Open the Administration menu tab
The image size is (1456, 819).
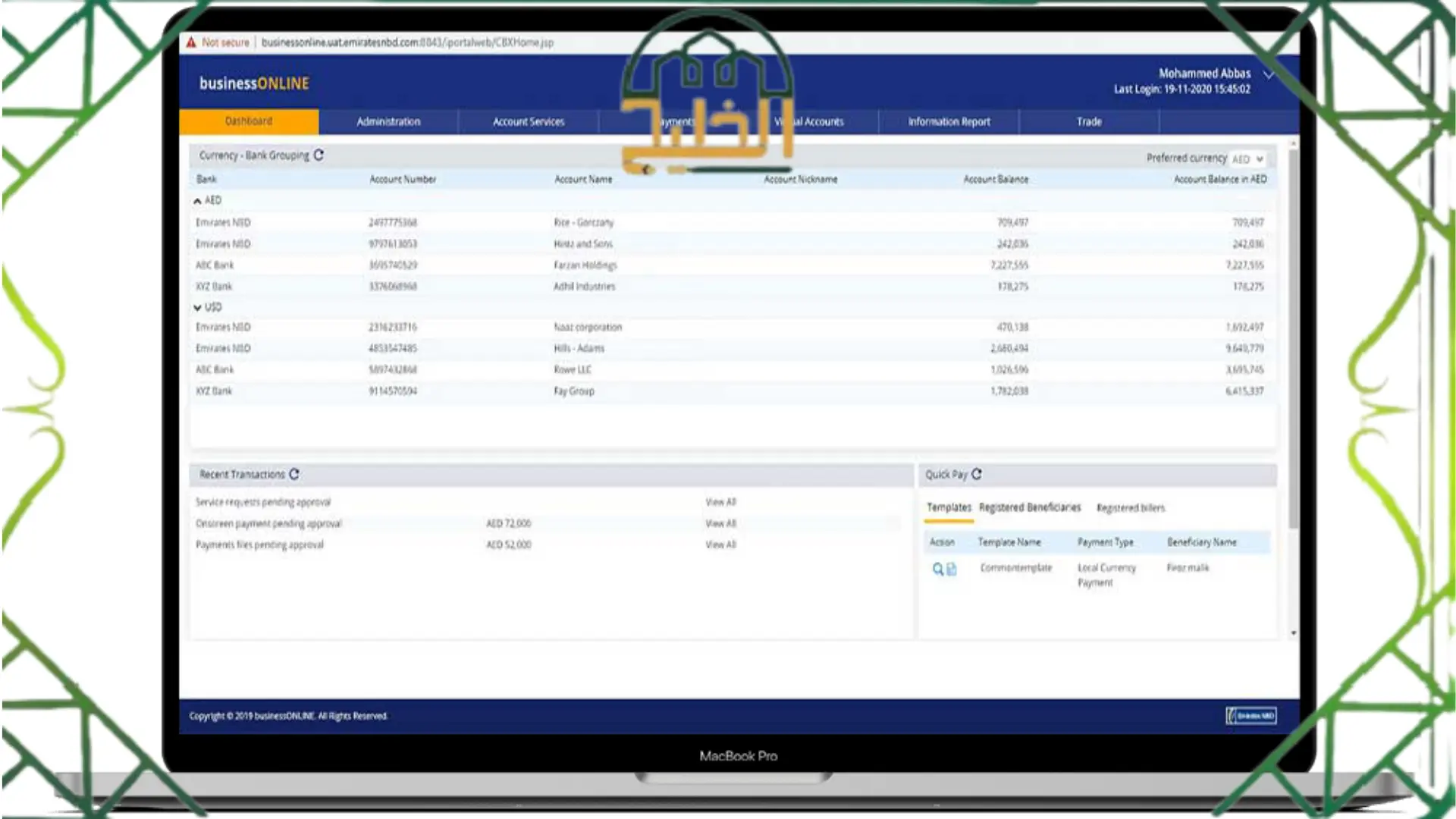pyautogui.click(x=388, y=121)
